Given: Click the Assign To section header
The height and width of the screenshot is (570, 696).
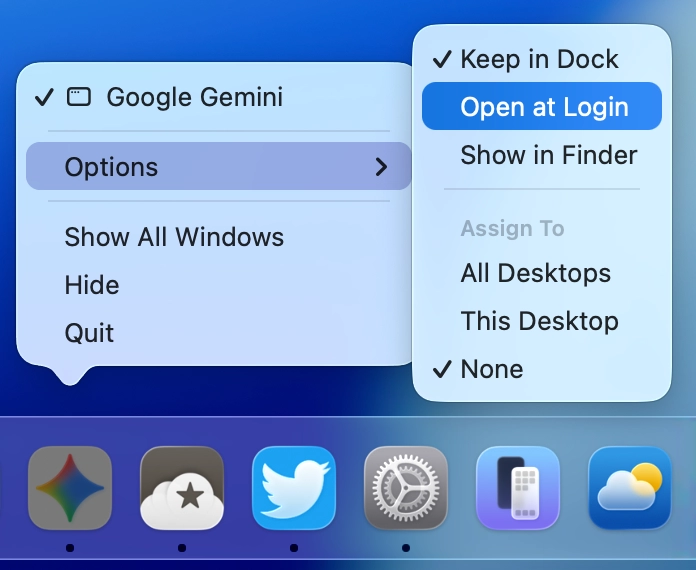Looking at the screenshot, I should pos(512,229).
